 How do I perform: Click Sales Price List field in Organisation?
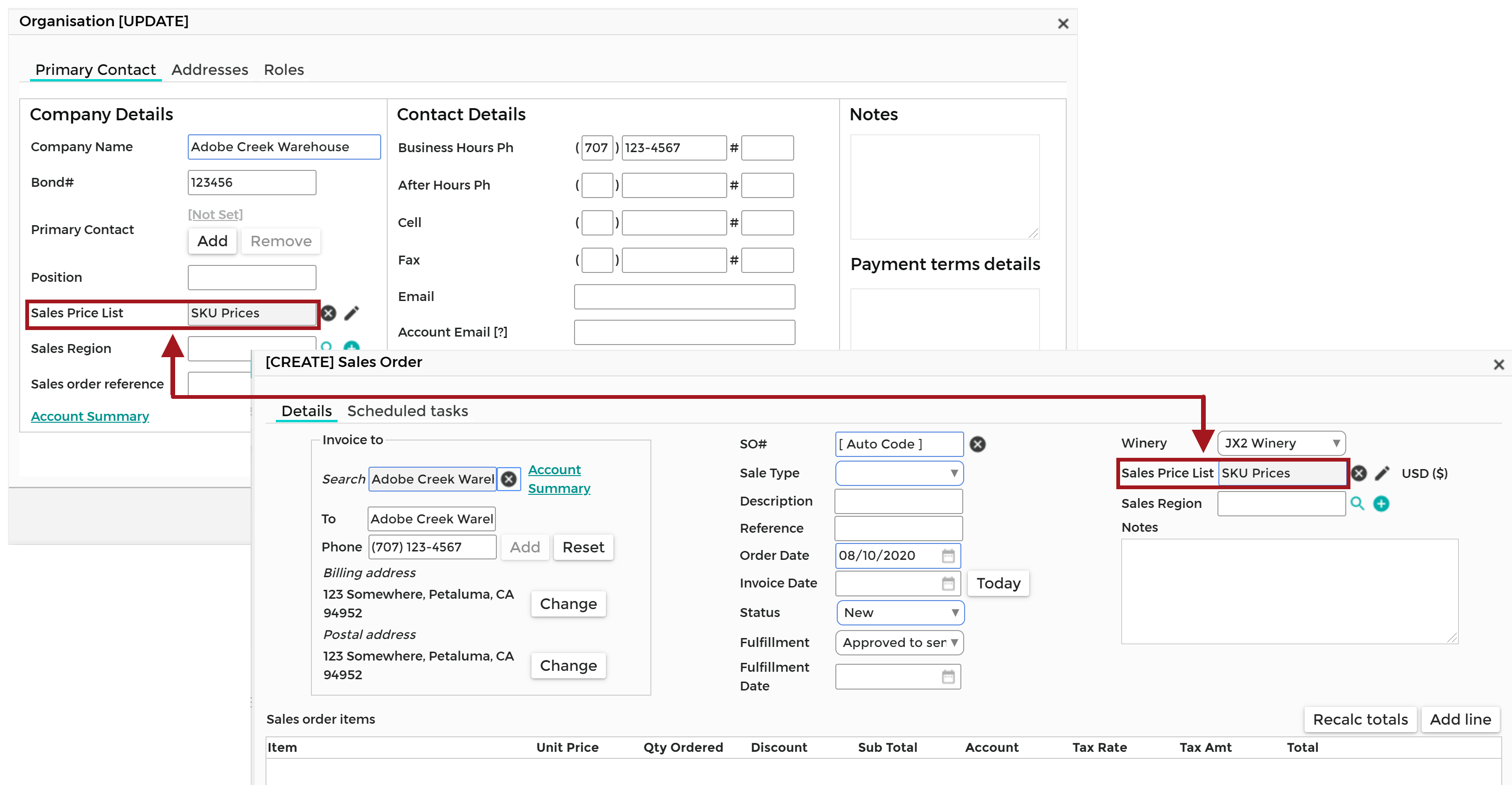[x=252, y=314]
